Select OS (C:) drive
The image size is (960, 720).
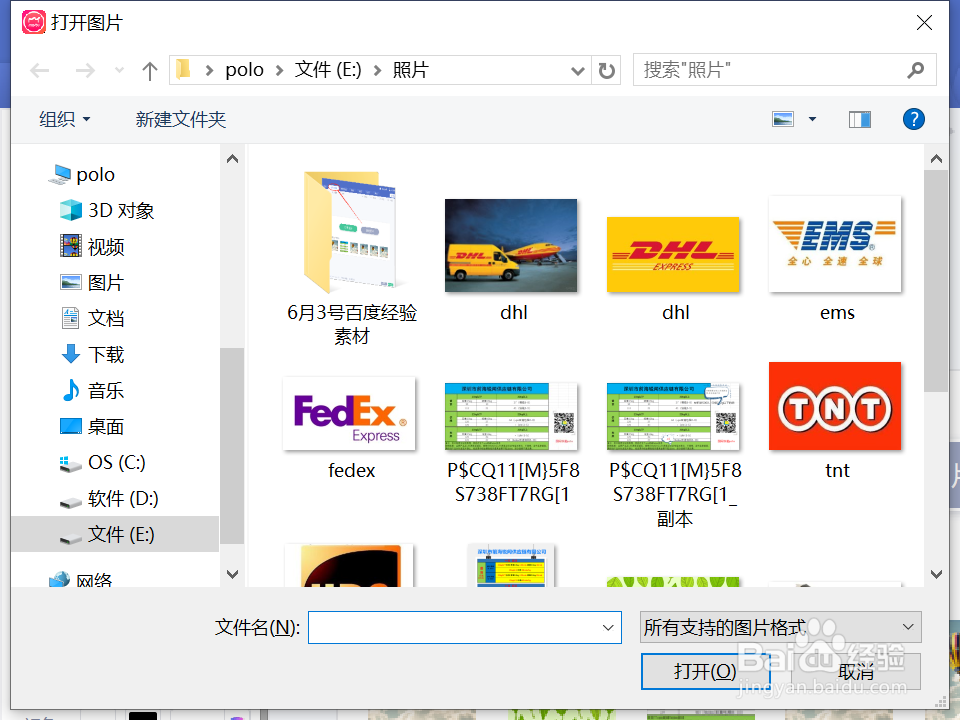pos(103,462)
